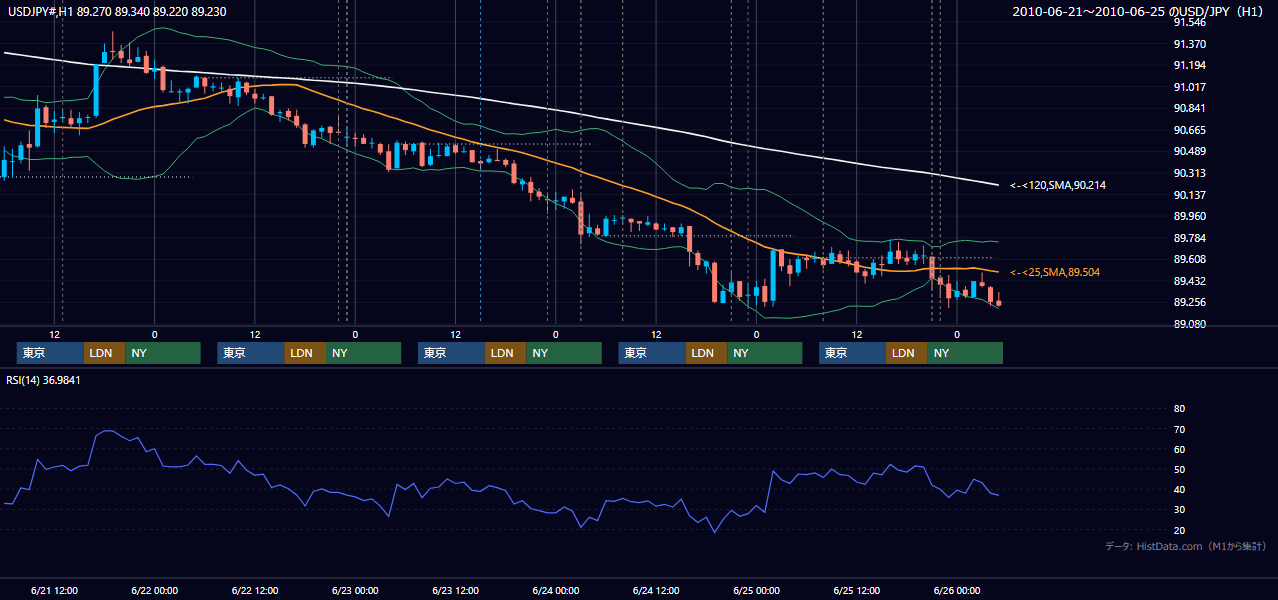Select the 6/22 12:00 time axis label
Image resolution: width=1278 pixels, height=600 pixels.
[255, 590]
